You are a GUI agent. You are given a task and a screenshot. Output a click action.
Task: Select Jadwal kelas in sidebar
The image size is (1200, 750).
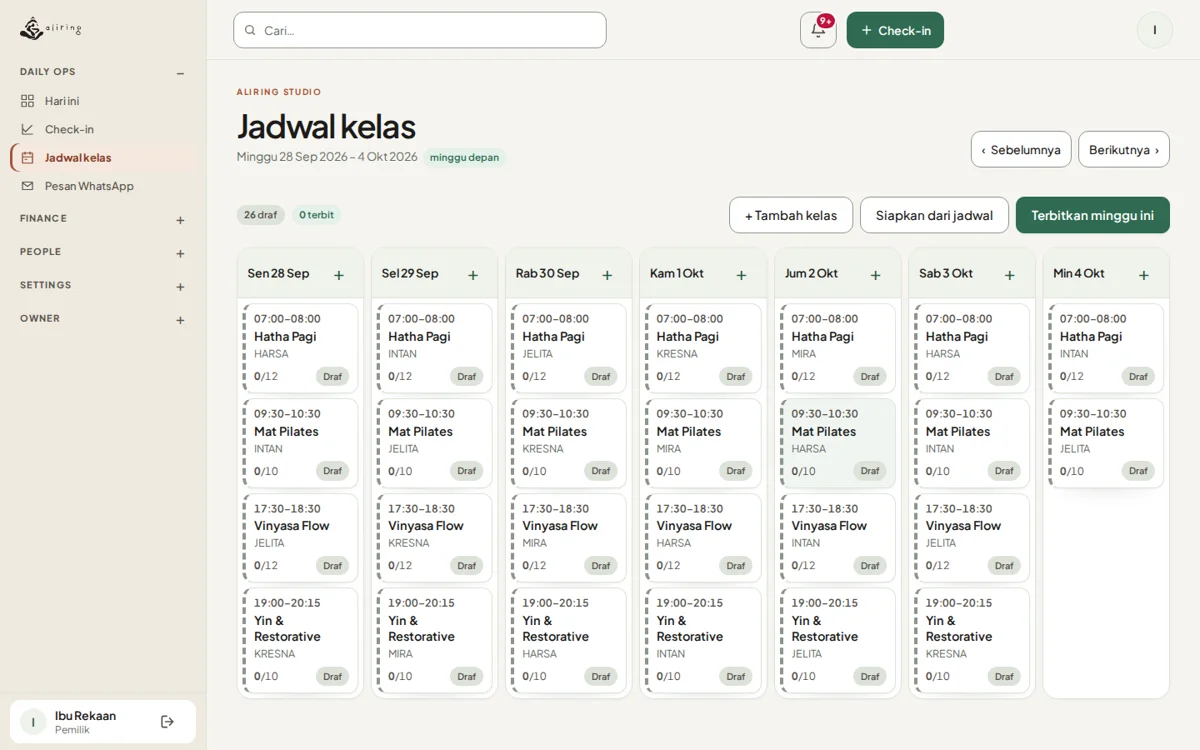pyautogui.click(x=103, y=158)
